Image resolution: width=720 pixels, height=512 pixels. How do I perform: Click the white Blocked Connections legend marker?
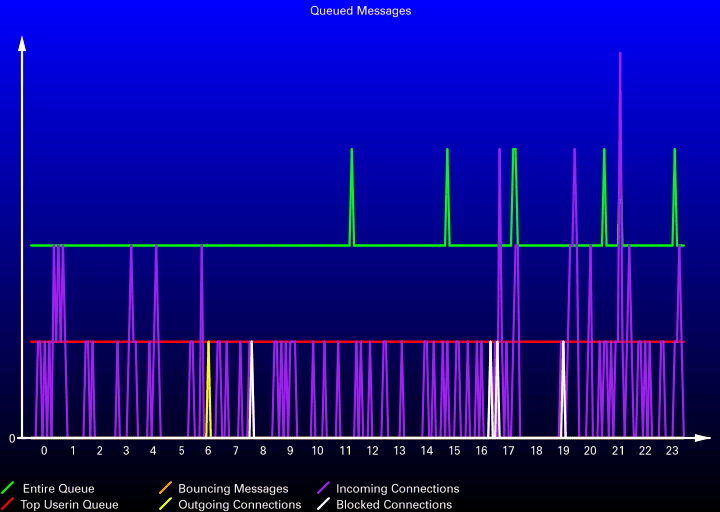coord(323,505)
